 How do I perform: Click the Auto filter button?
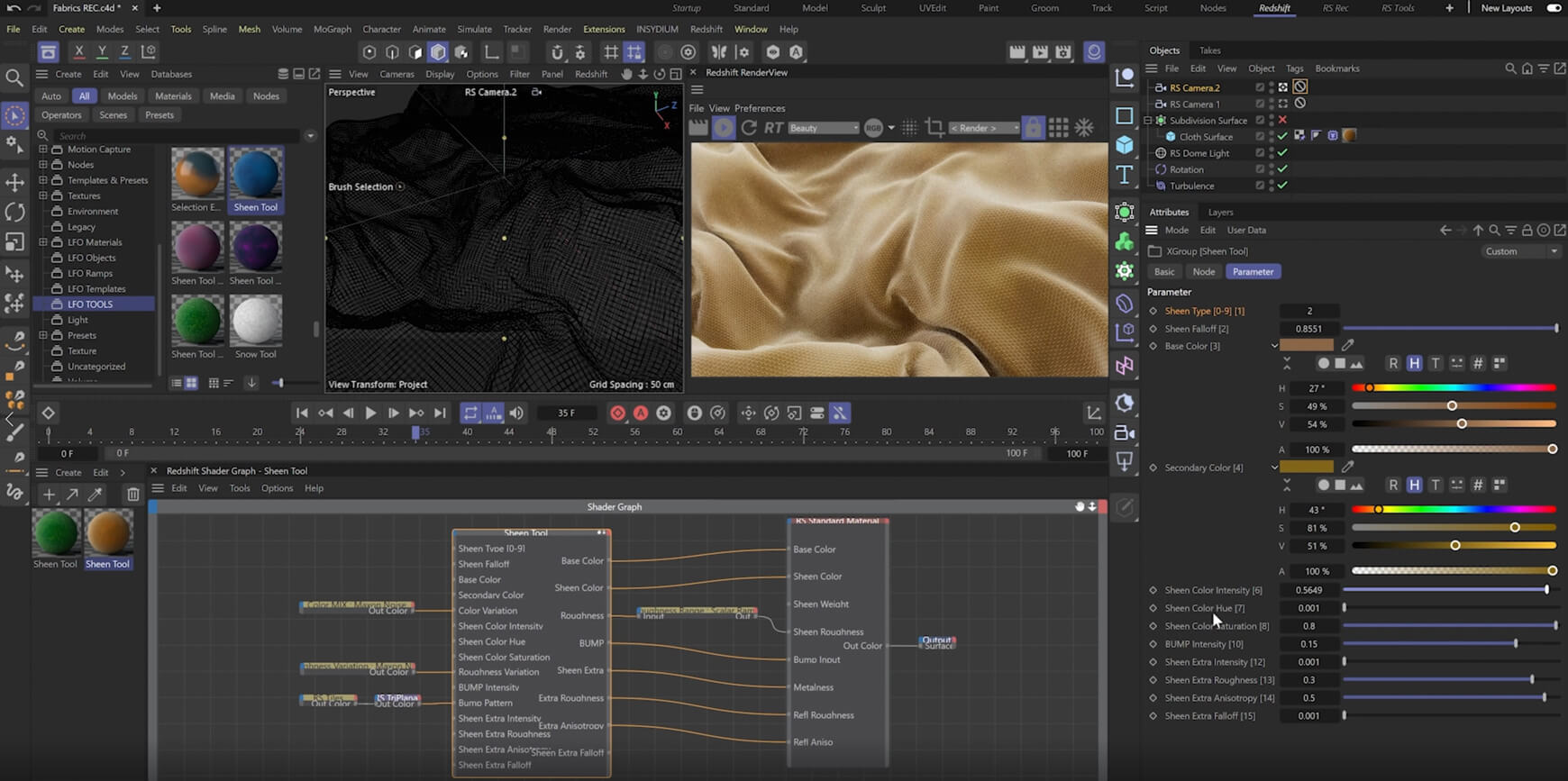point(51,96)
